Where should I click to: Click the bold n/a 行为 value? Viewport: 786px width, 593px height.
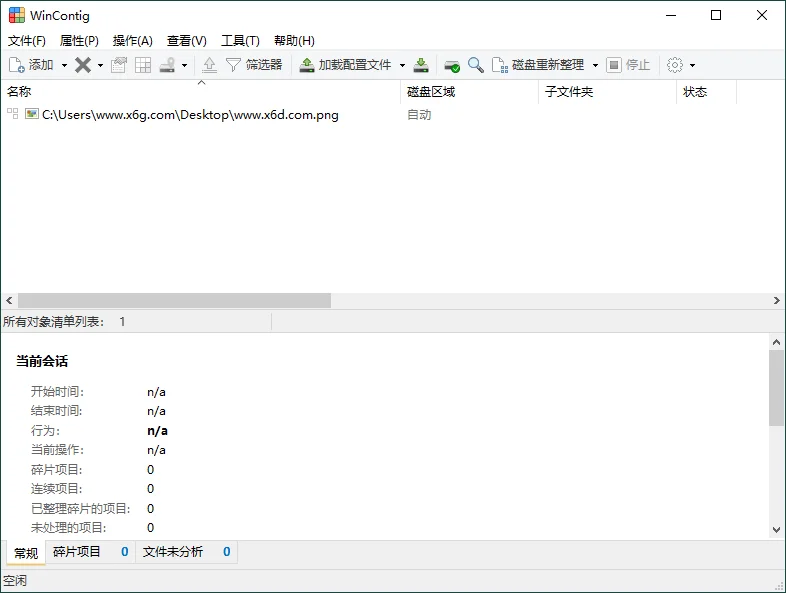157,431
